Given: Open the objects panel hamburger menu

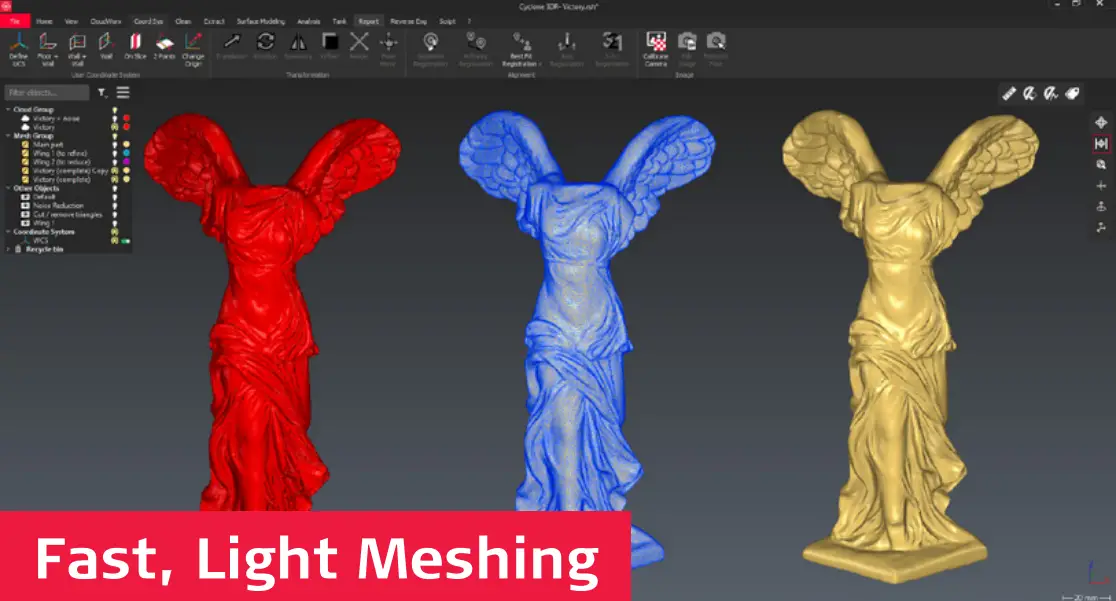Looking at the screenshot, I should pos(122,92).
